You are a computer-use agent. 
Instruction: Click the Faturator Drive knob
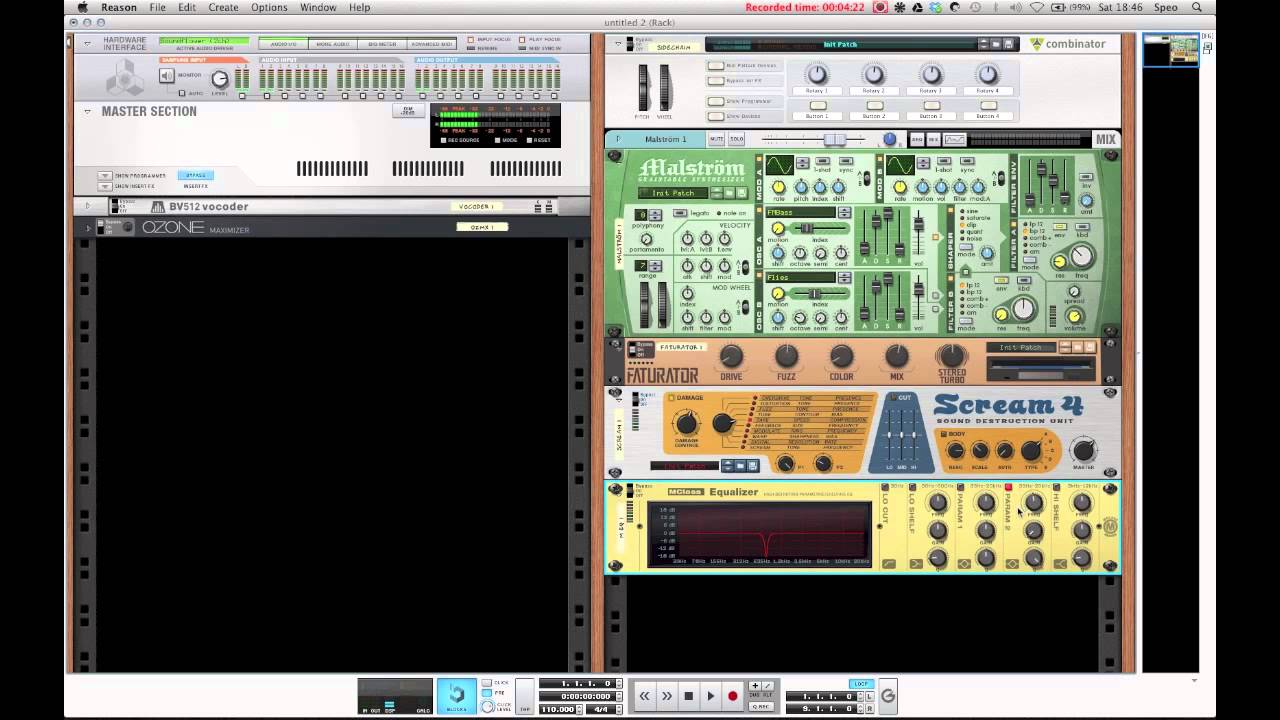click(732, 357)
